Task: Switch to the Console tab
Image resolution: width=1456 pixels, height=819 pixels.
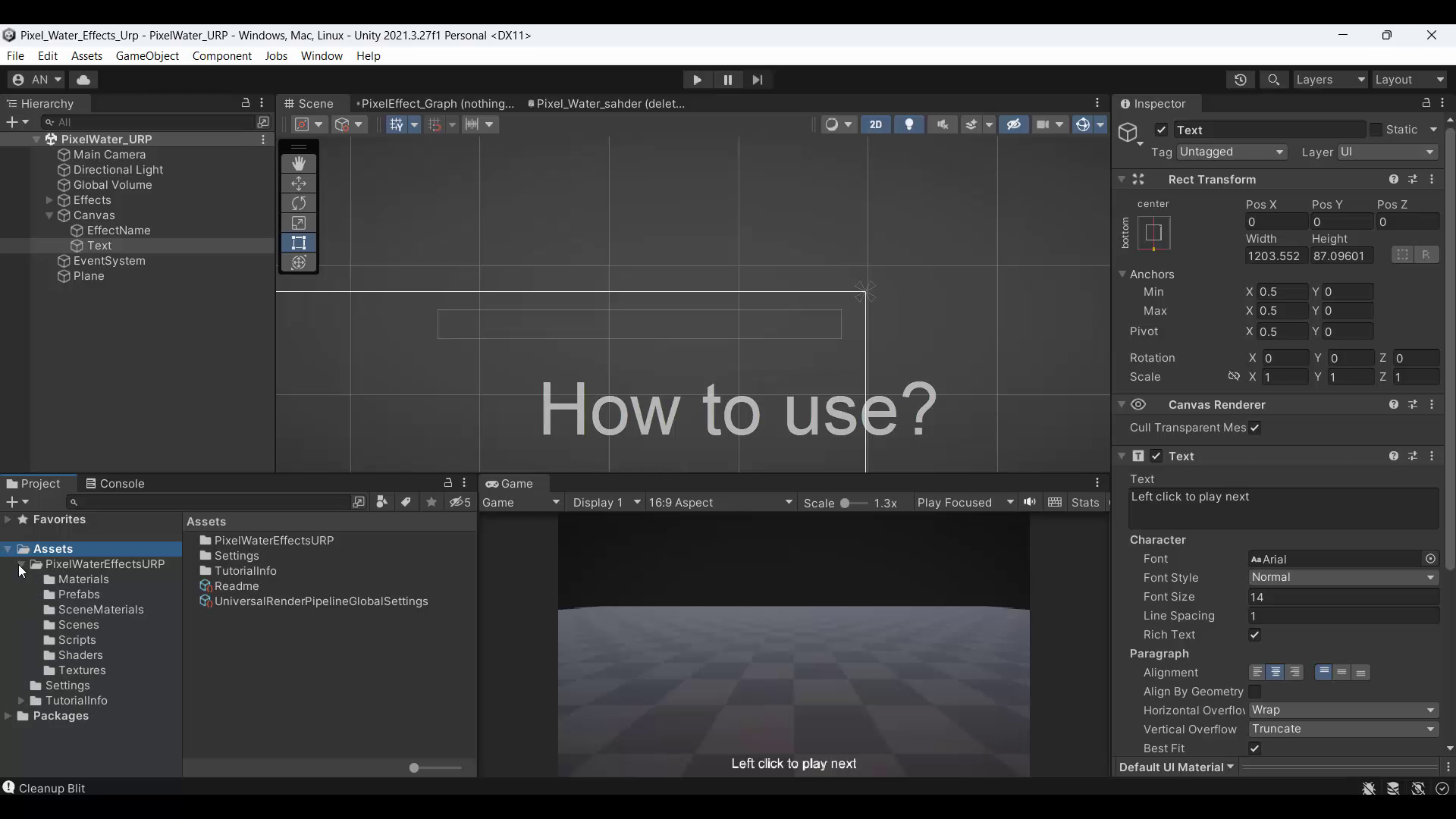Action: tap(122, 483)
